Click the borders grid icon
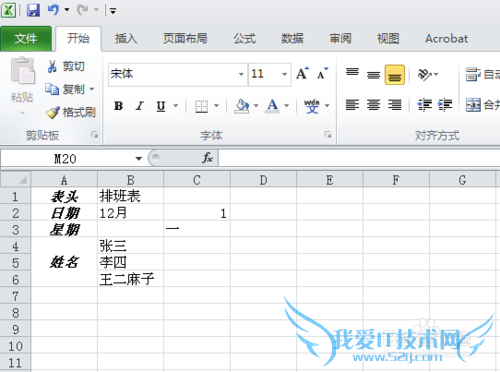 click(201, 106)
